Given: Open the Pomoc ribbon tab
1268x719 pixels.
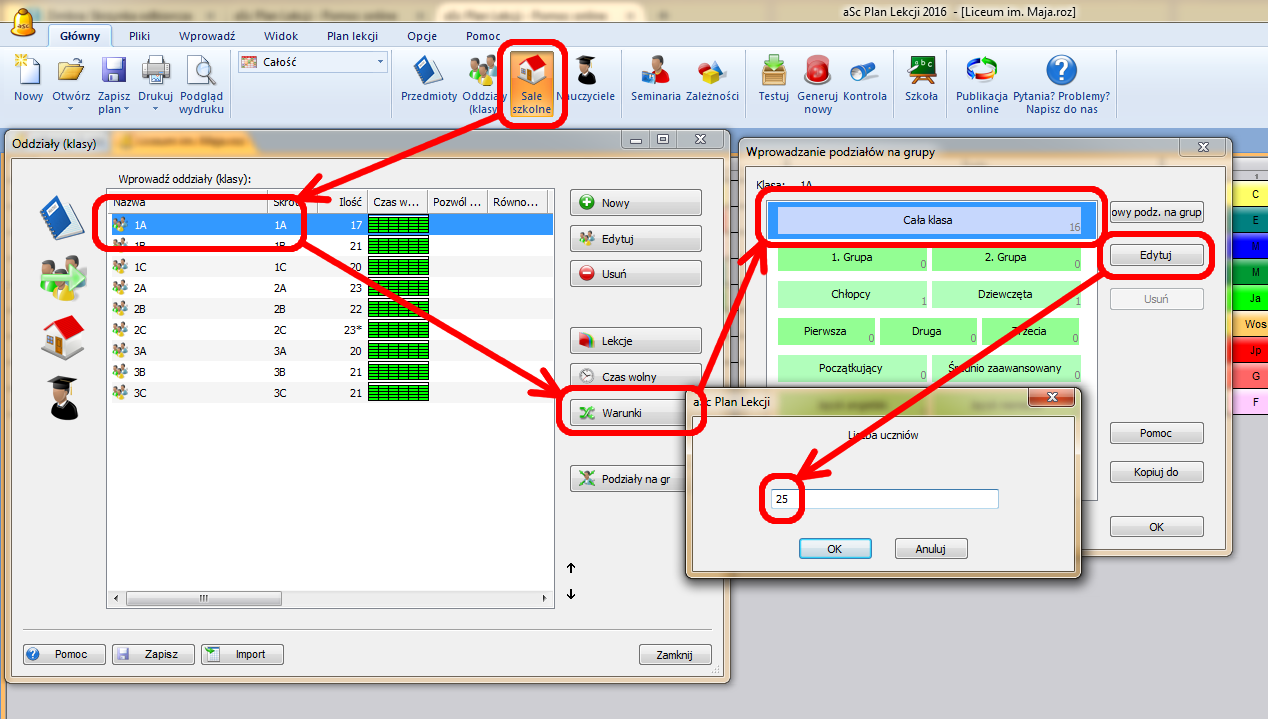Looking at the screenshot, I should click(483, 36).
